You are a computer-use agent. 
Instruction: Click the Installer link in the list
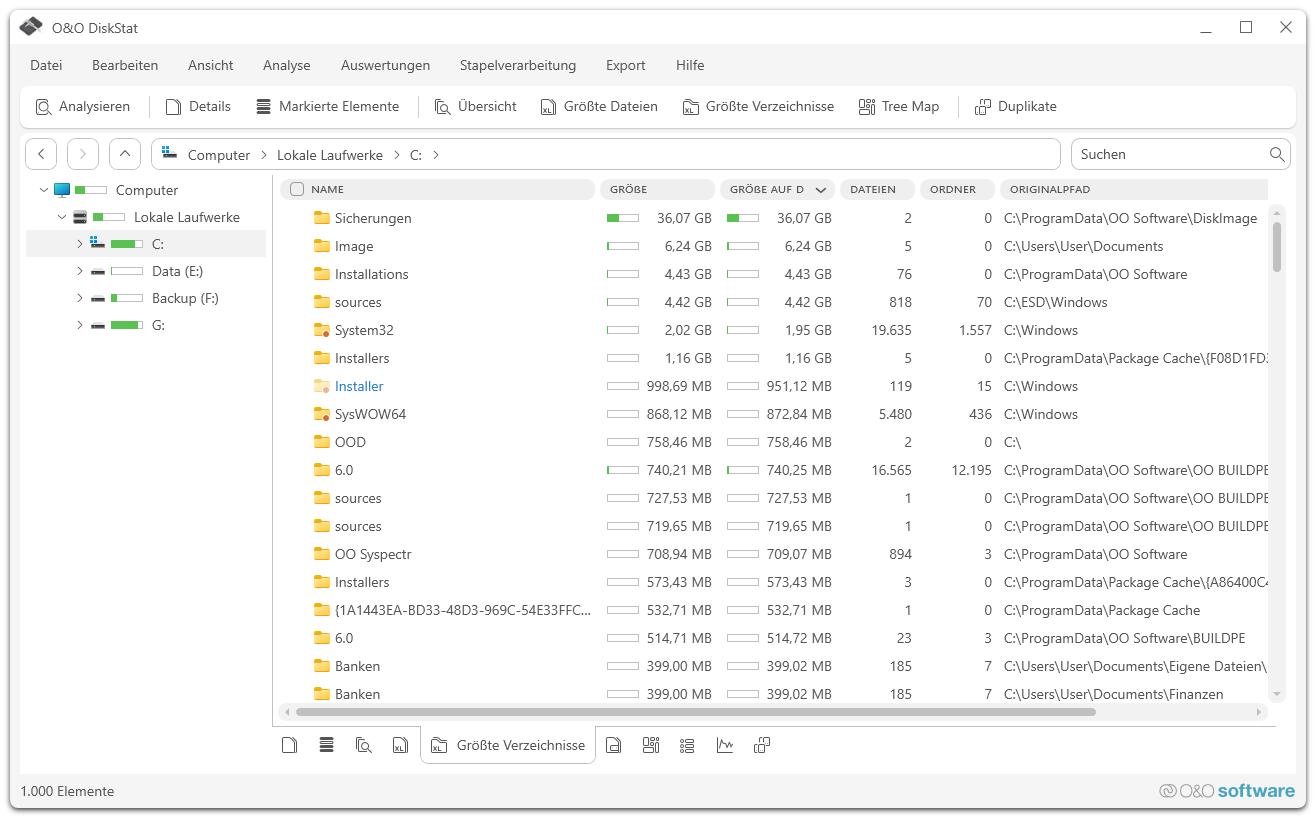[359, 386]
